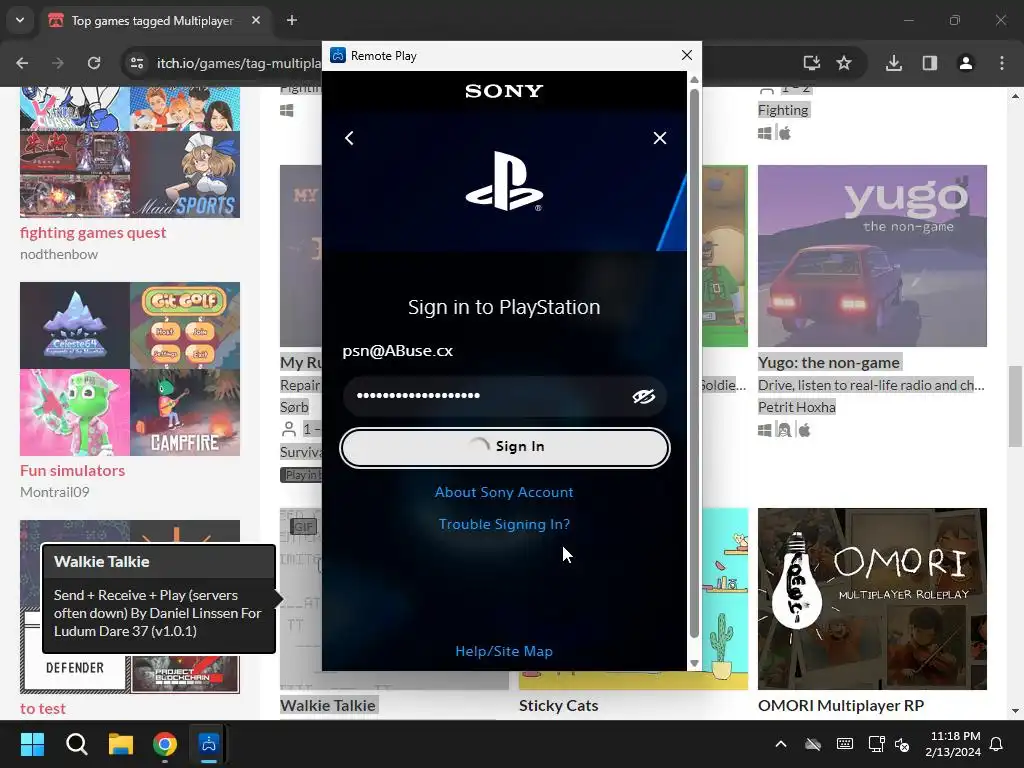Open fighting games quest collection link
This screenshot has height=768, width=1024.
tap(93, 232)
